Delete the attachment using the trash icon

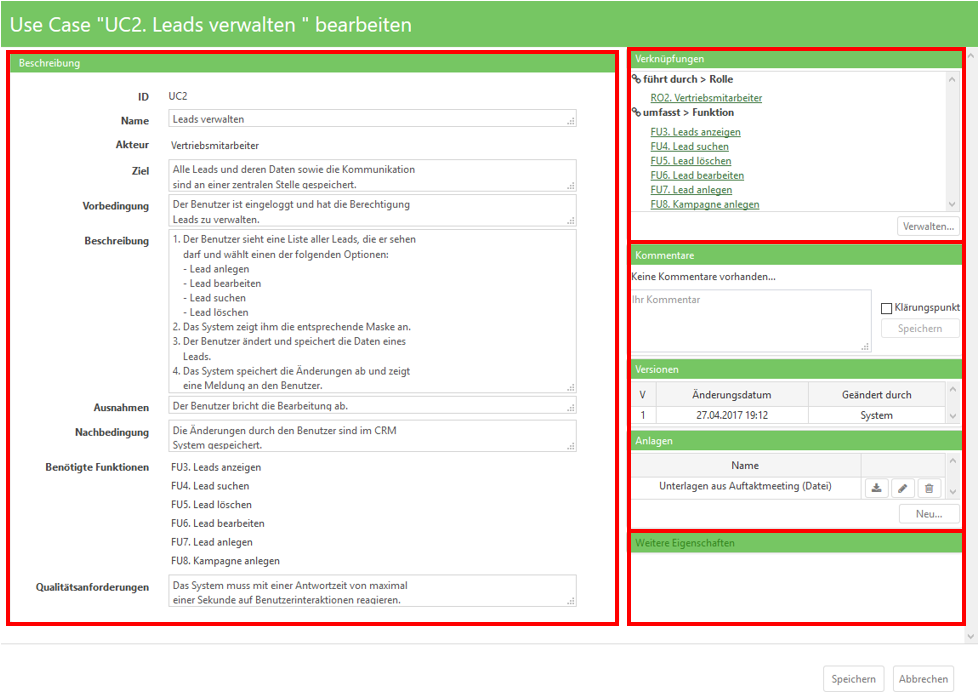pyautogui.click(x=929, y=488)
